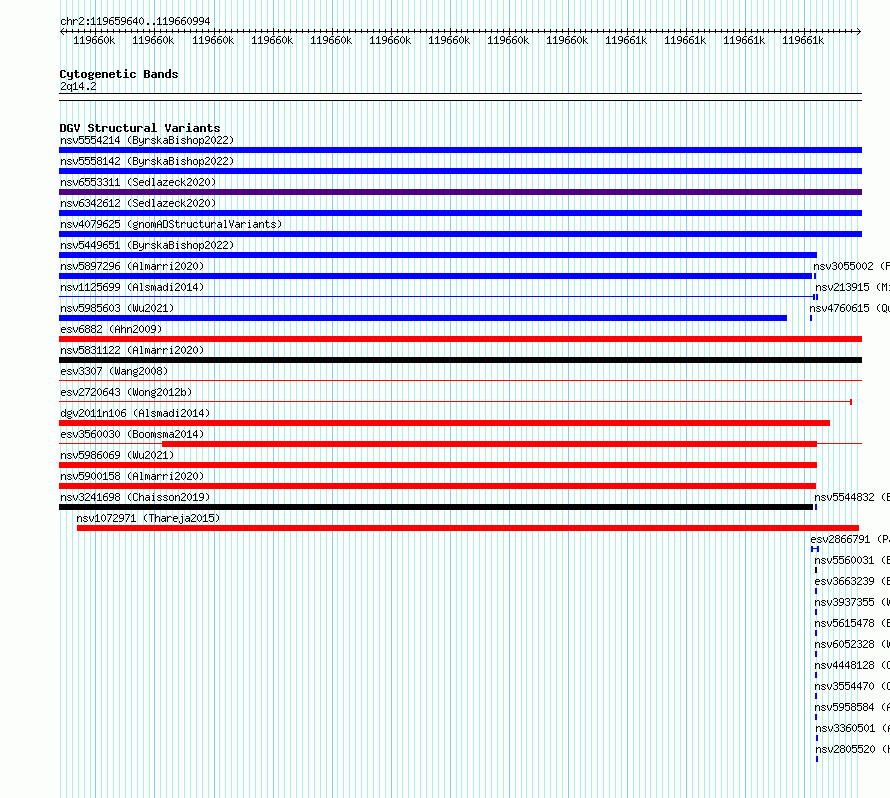Select the nsv6553311 (Sedlazeck2020) label

coord(138,182)
